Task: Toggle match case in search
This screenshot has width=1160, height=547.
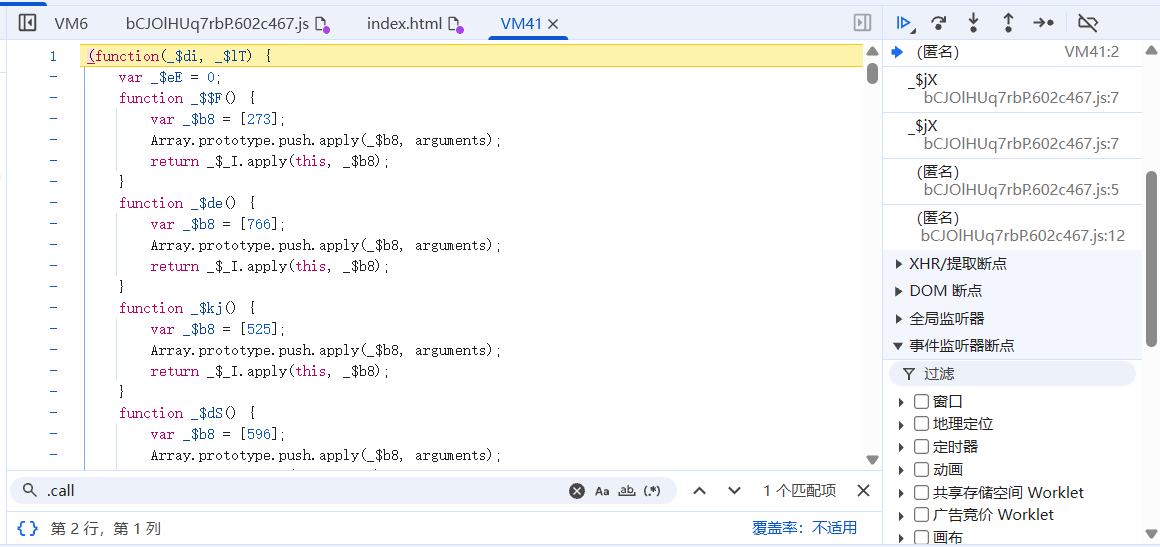Action: (602, 491)
